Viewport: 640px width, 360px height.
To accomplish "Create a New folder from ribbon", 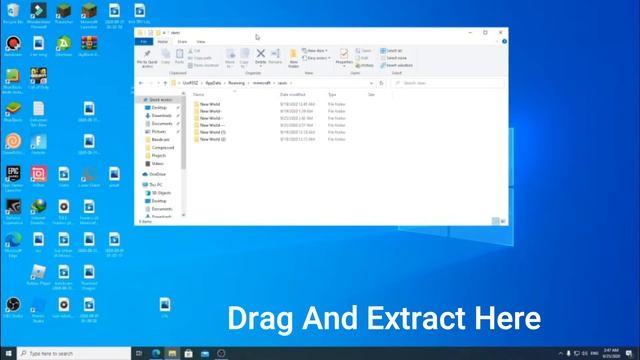I will point(293,58).
